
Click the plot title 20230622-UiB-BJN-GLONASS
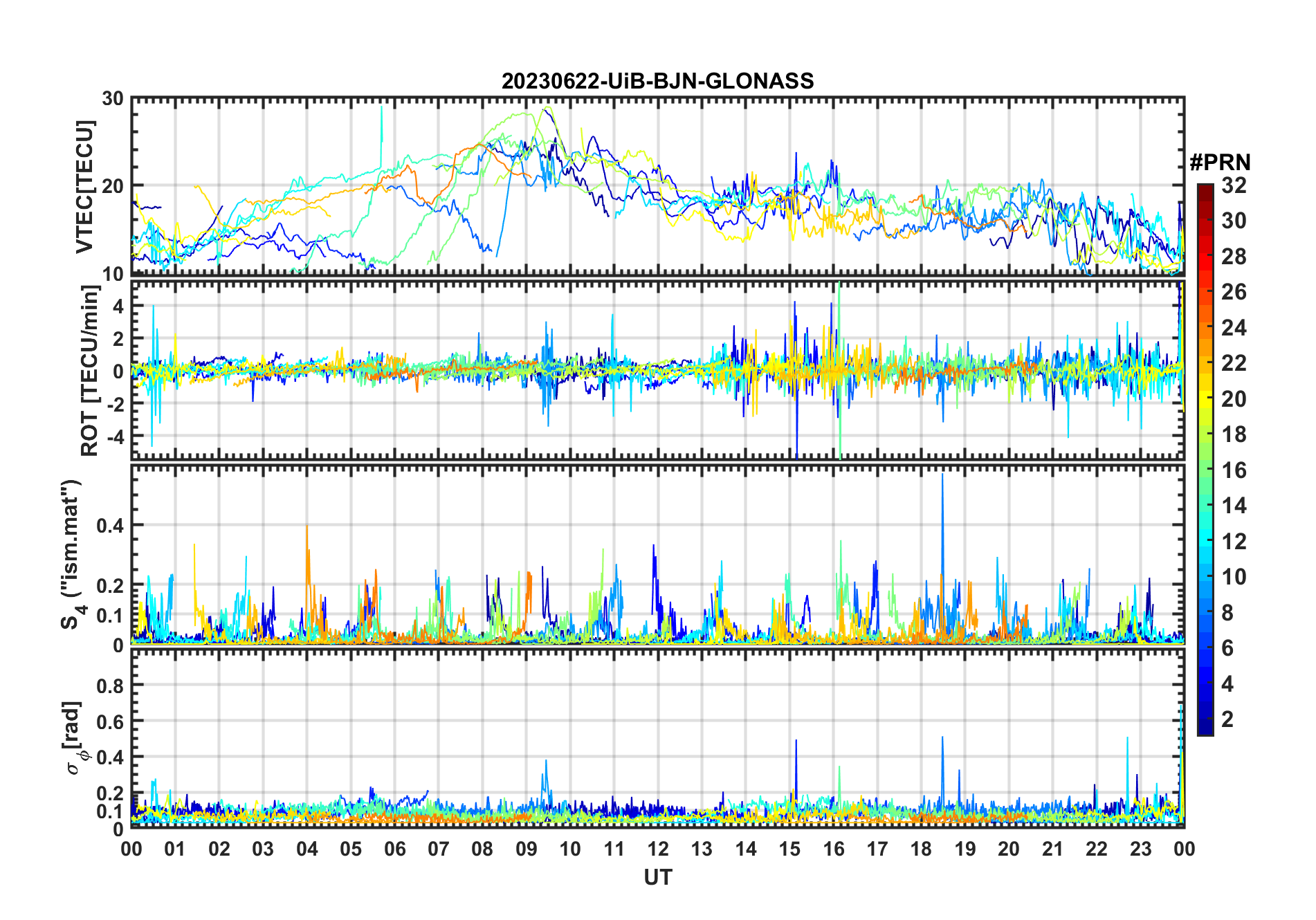pos(657,82)
